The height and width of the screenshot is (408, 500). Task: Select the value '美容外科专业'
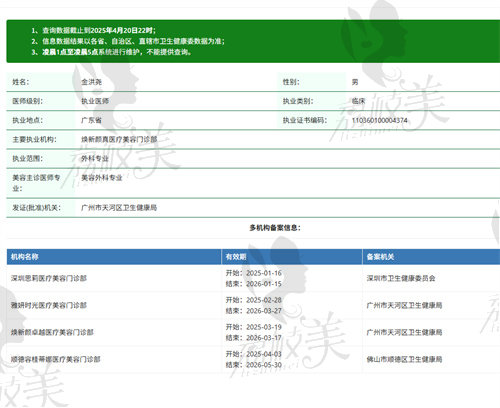(102, 178)
